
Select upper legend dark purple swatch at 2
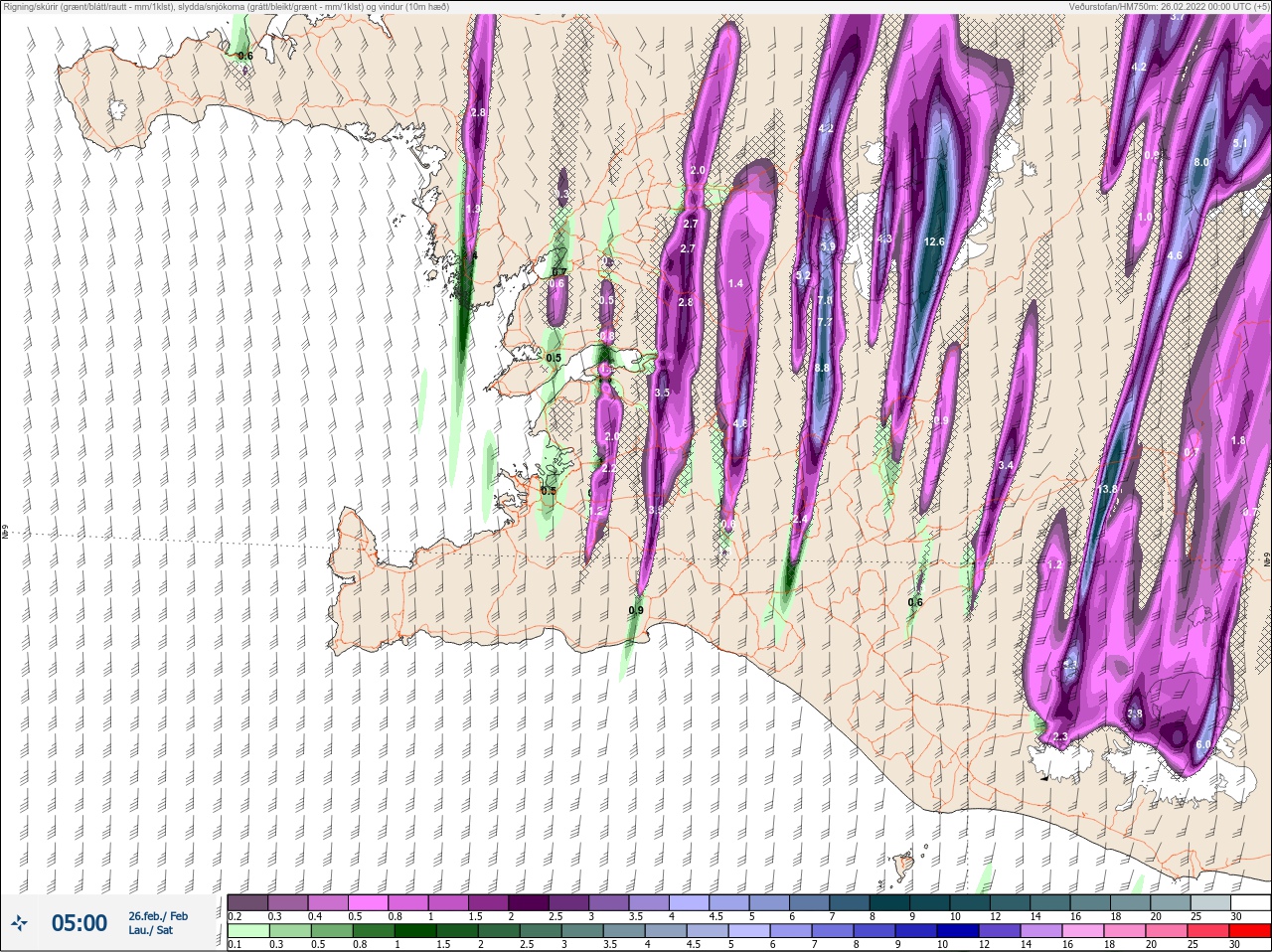529,902
